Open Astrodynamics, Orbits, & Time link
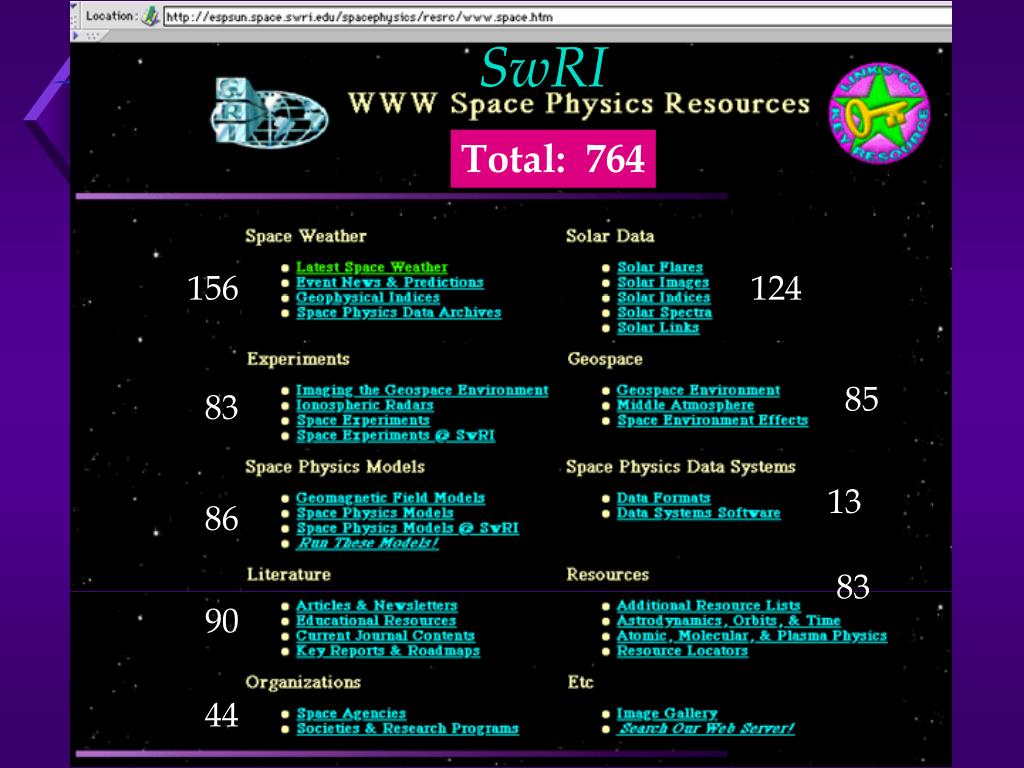Viewport: 1024px width, 768px height. 728,620
